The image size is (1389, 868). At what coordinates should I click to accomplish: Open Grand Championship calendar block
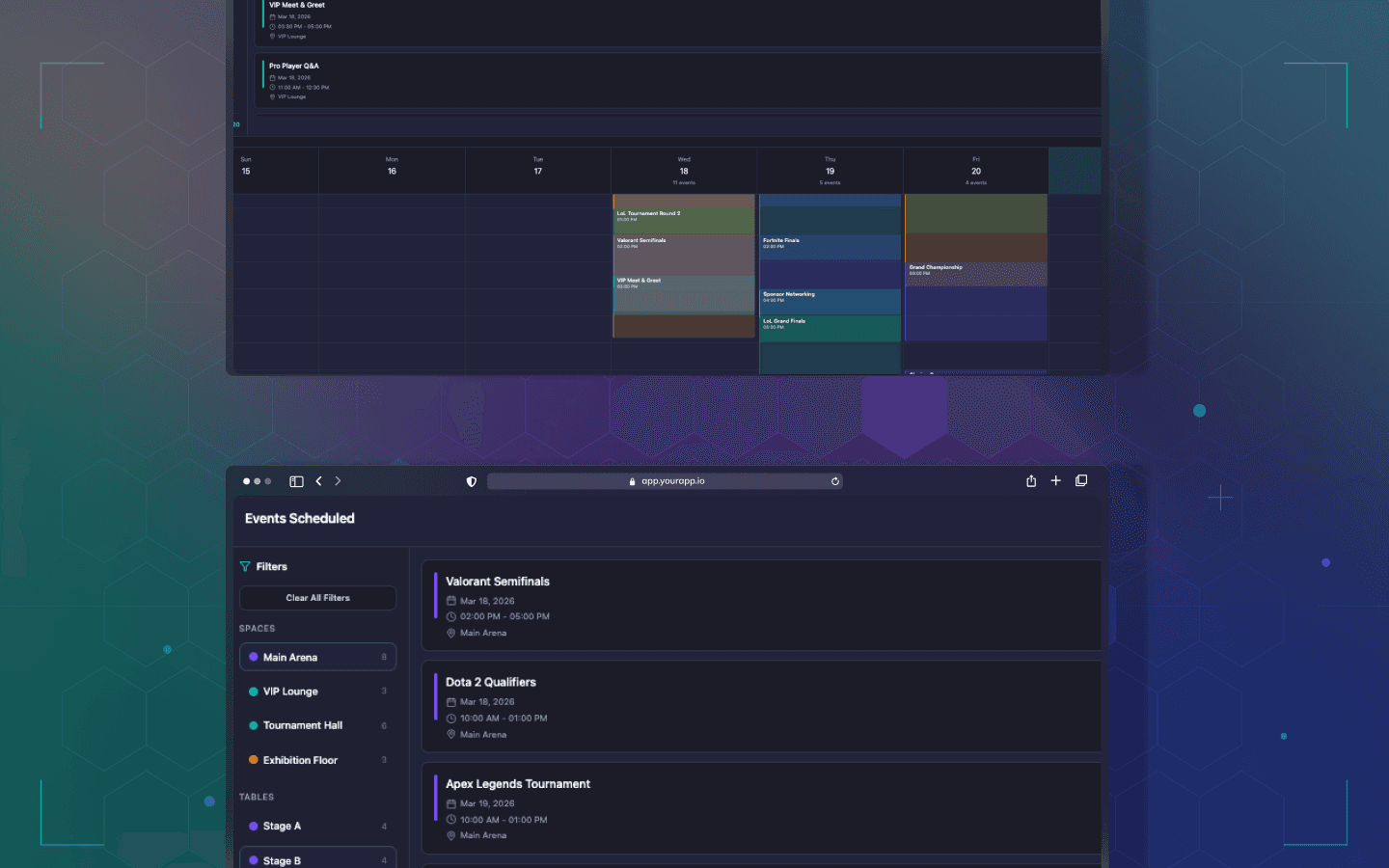[976, 274]
